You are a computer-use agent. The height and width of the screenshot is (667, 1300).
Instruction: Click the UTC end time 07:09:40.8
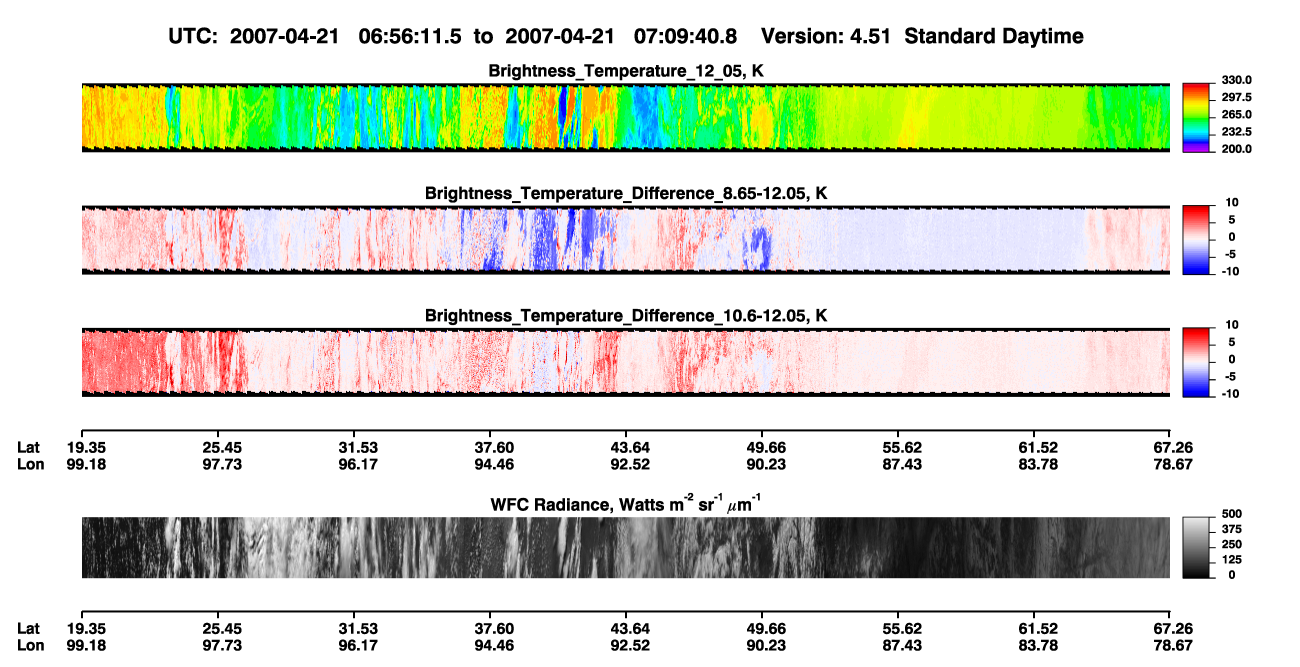click(x=685, y=37)
